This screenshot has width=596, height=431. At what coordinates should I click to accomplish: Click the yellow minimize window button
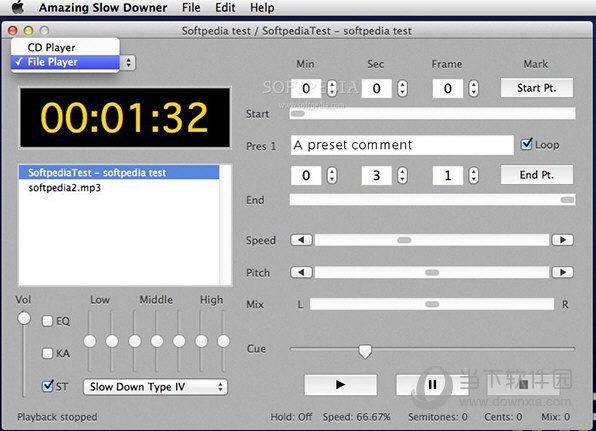(x=29, y=30)
